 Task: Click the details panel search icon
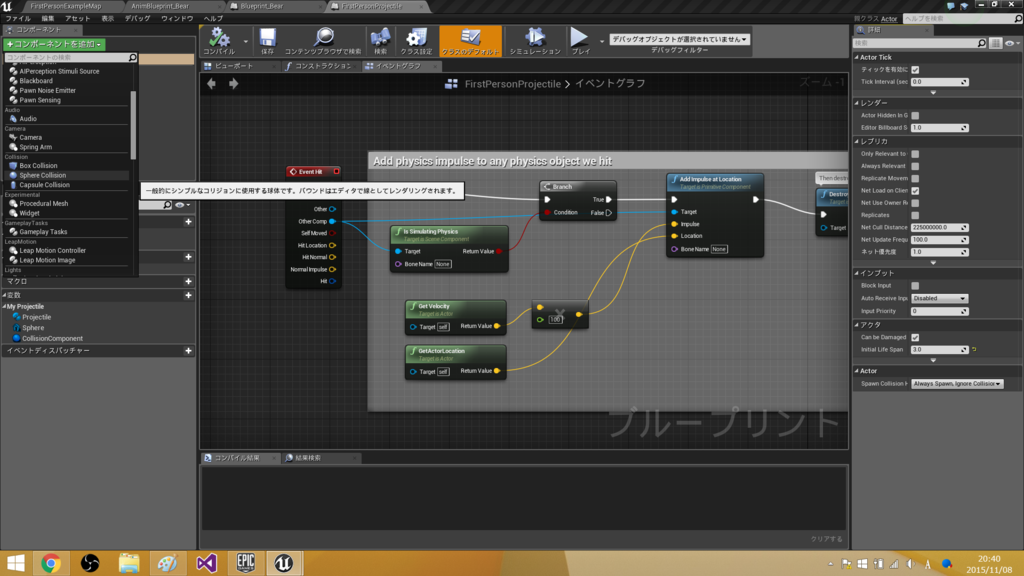coord(981,43)
